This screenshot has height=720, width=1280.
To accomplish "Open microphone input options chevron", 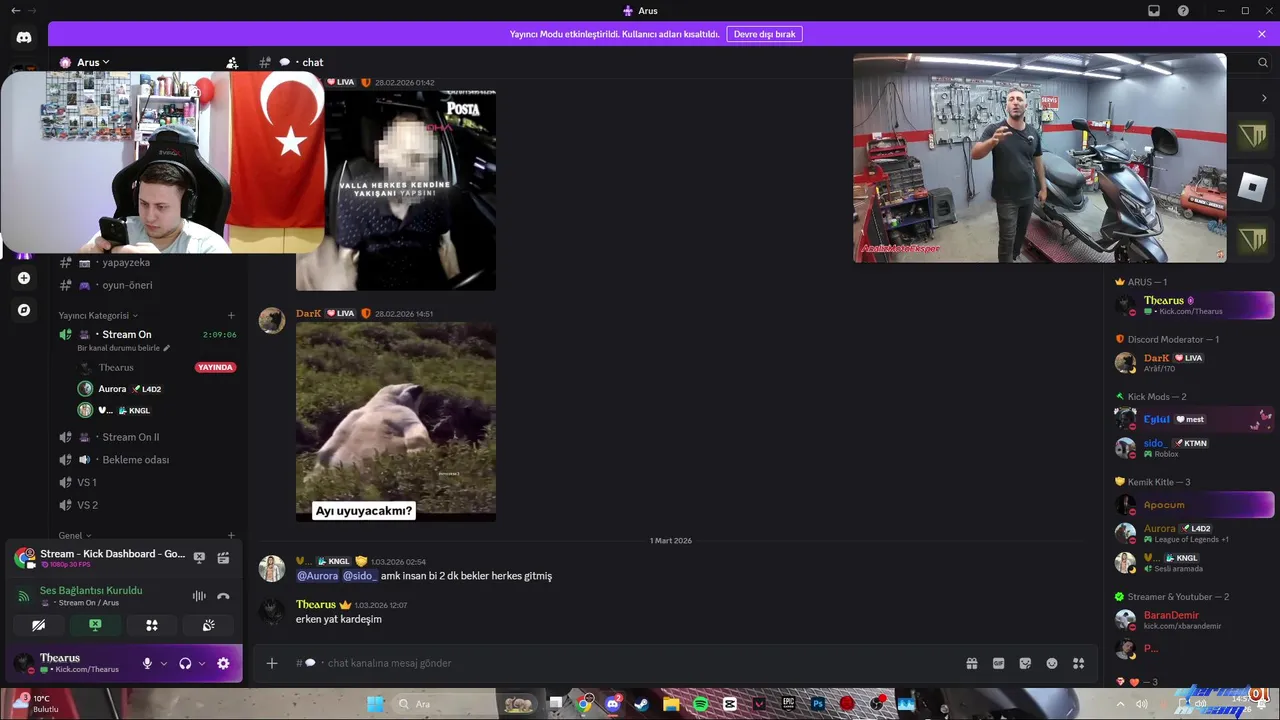I will coord(163,663).
